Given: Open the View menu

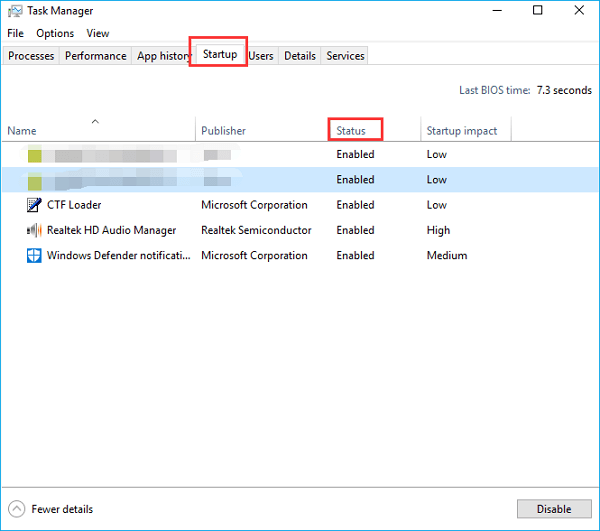Looking at the screenshot, I should [98, 33].
